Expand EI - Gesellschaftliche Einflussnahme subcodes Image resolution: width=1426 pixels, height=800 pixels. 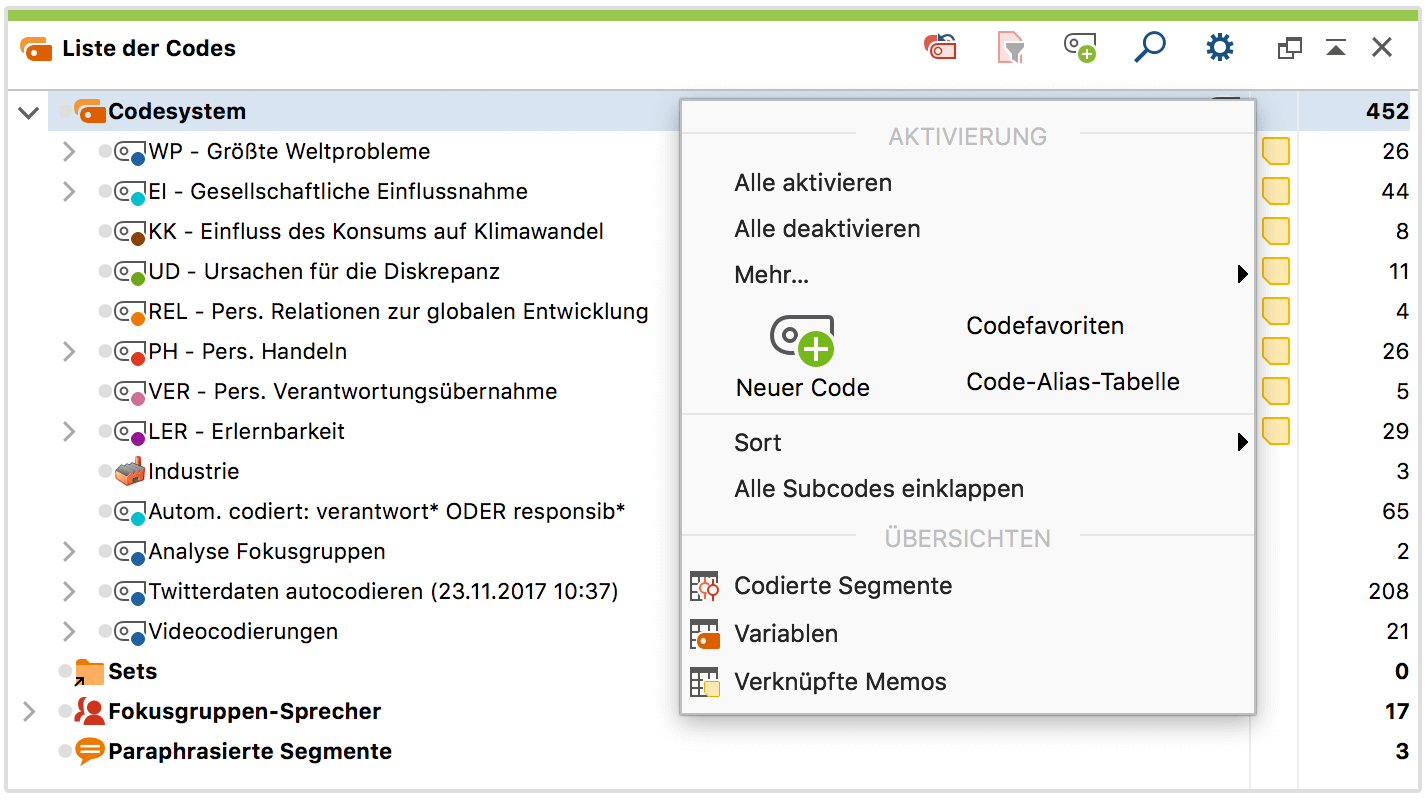click(x=68, y=191)
